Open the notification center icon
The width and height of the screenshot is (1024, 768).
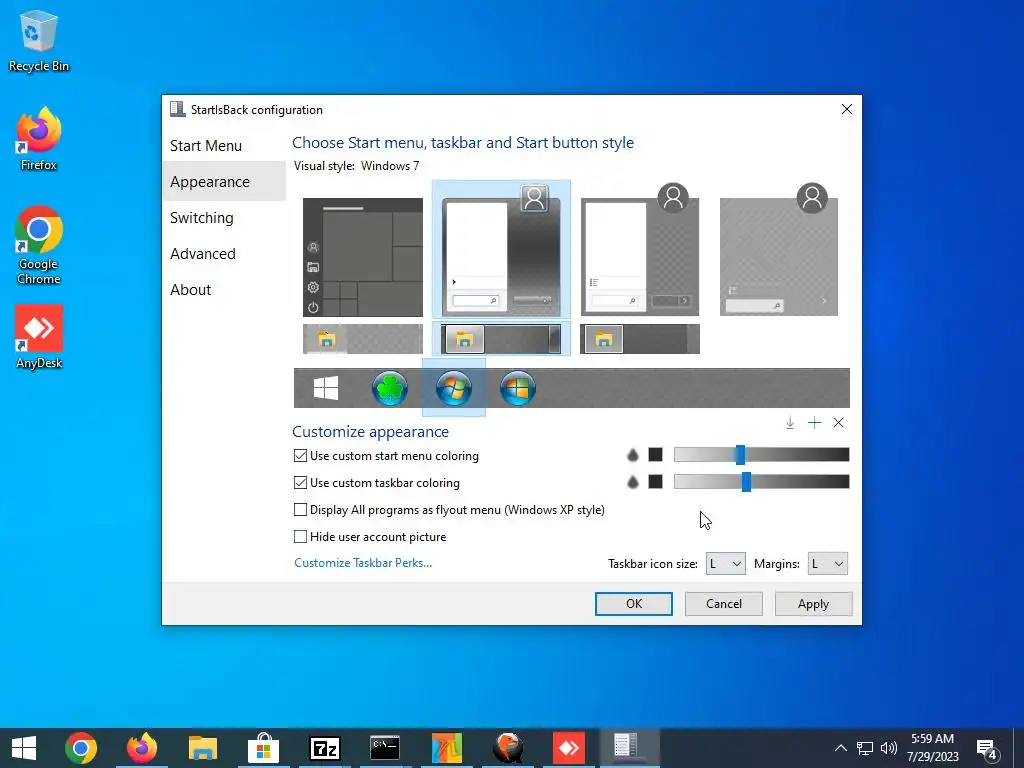point(987,748)
